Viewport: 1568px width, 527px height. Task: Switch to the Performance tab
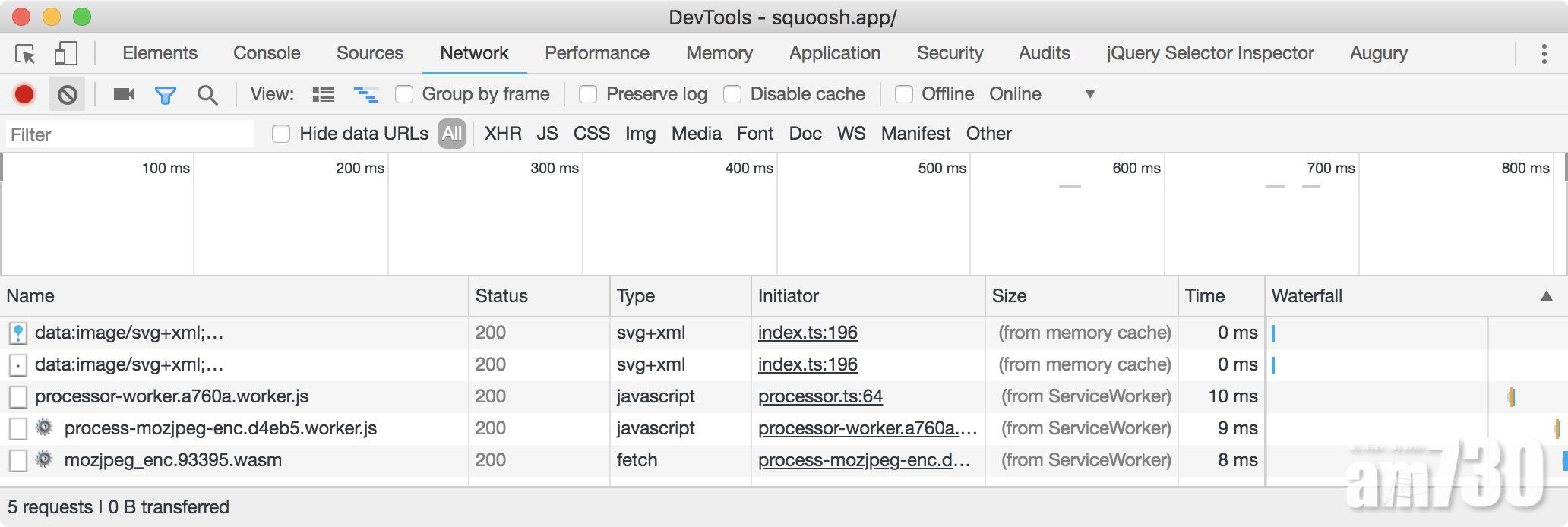click(596, 53)
